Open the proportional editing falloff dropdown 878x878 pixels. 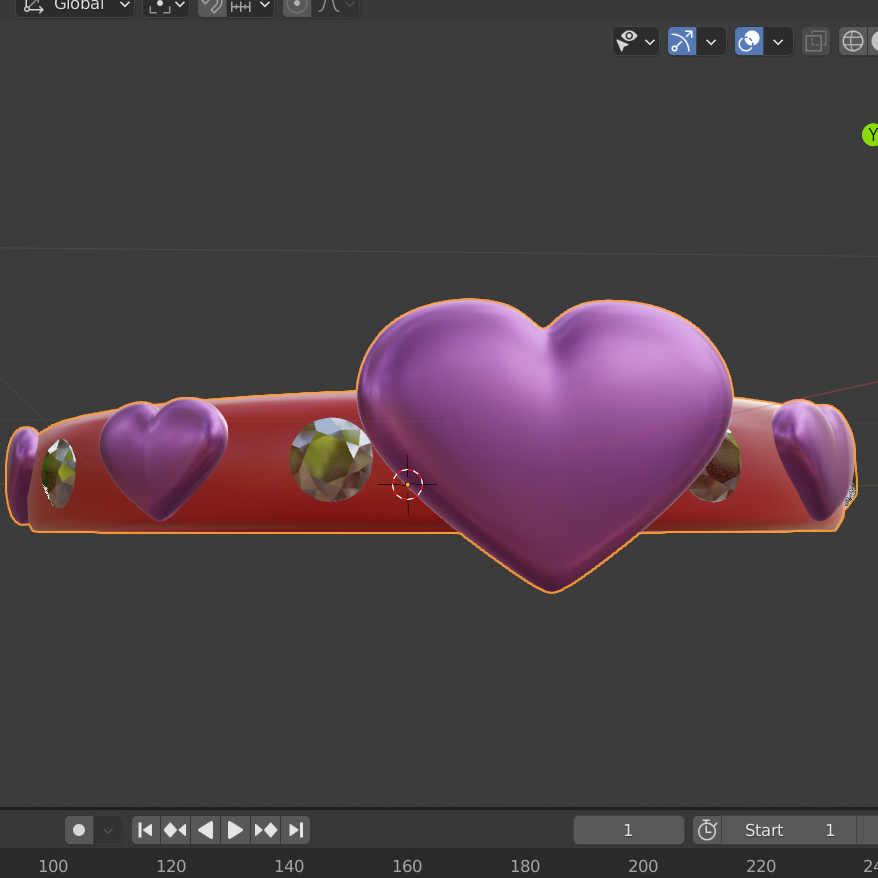pyautogui.click(x=335, y=7)
